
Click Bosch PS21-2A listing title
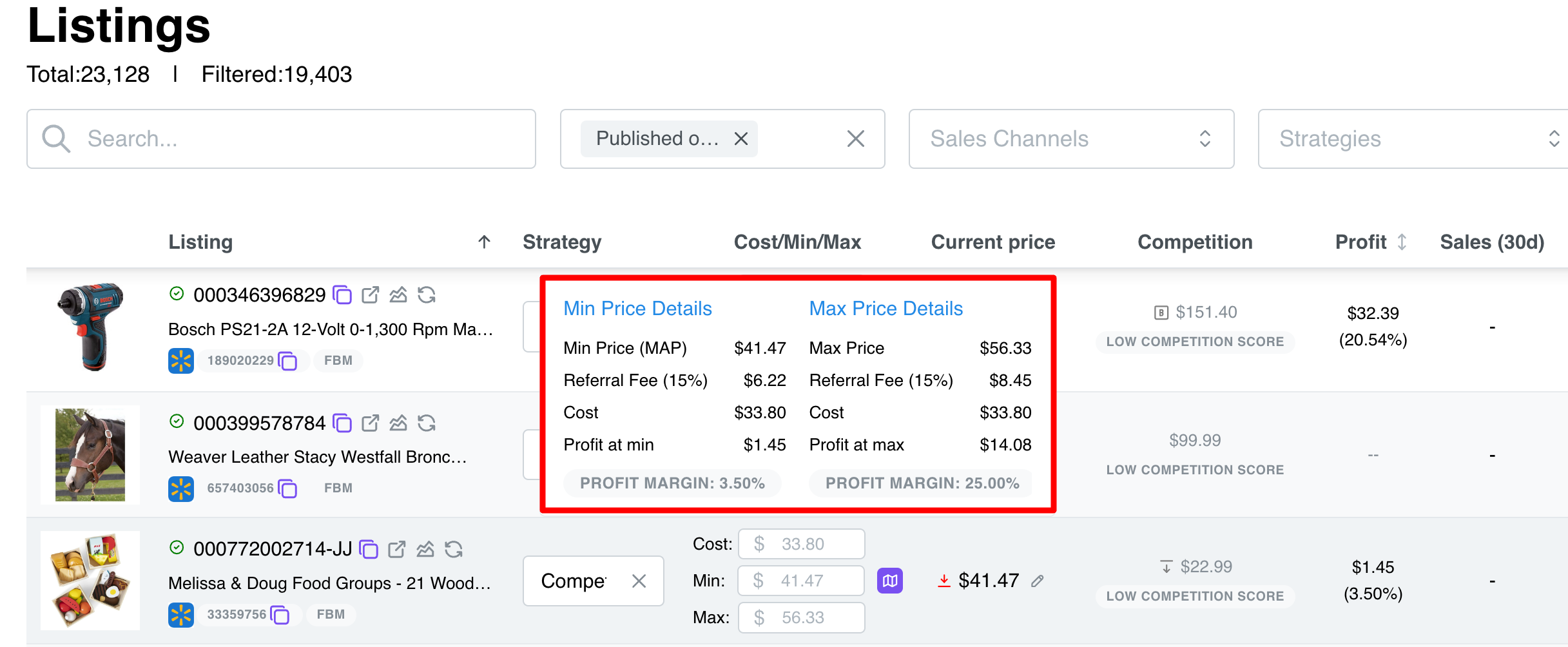coord(330,329)
